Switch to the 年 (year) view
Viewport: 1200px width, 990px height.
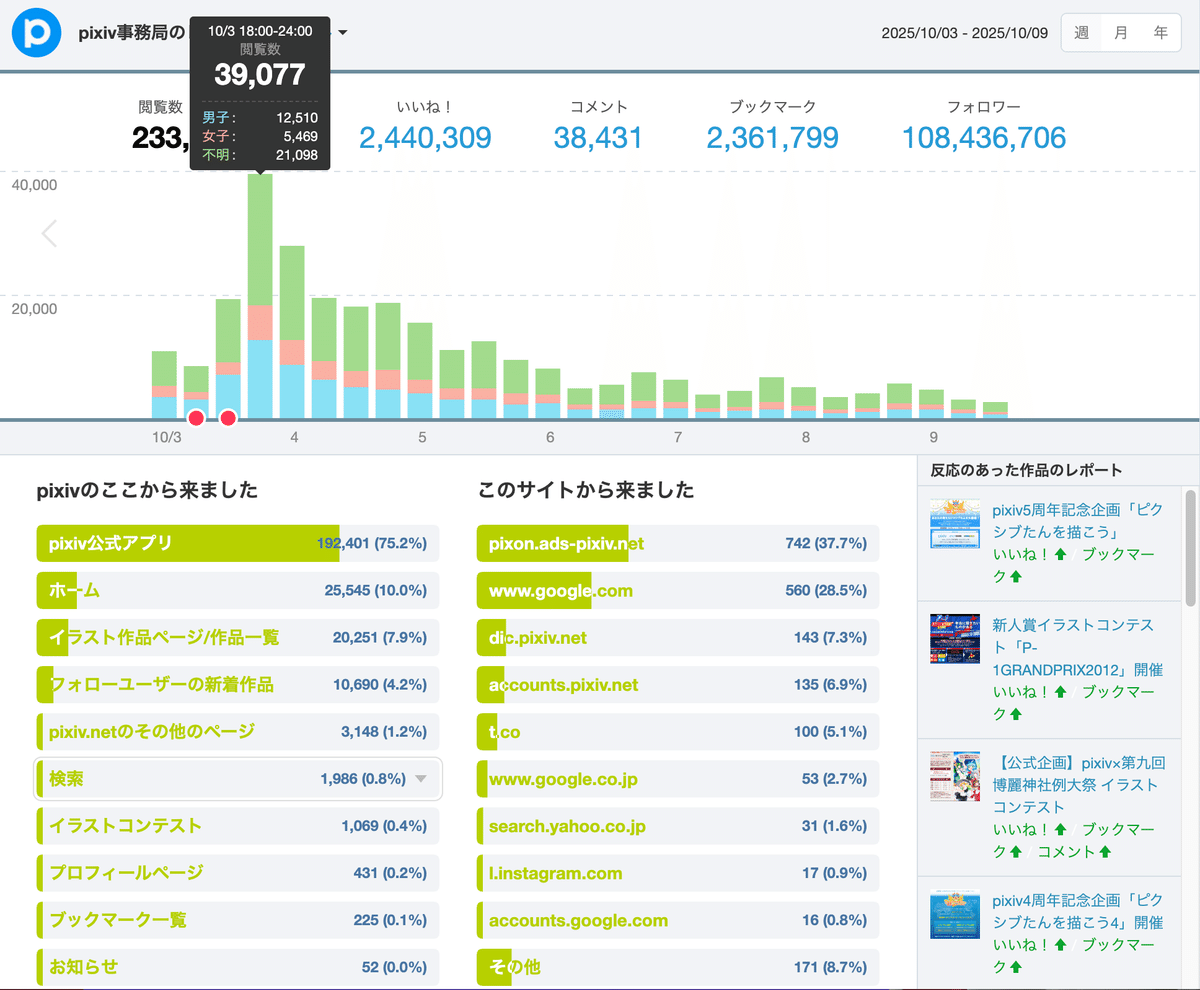1161,33
